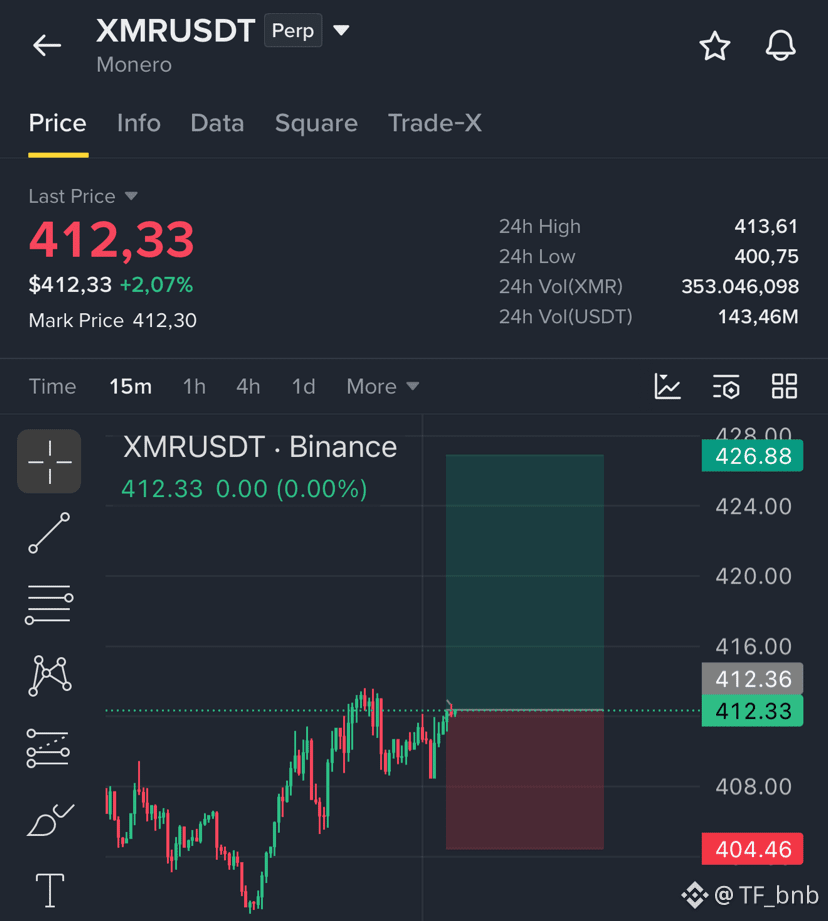Click the 404.46 stop-loss price label
This screenshot has width=828, height=921.
(752, 849)
